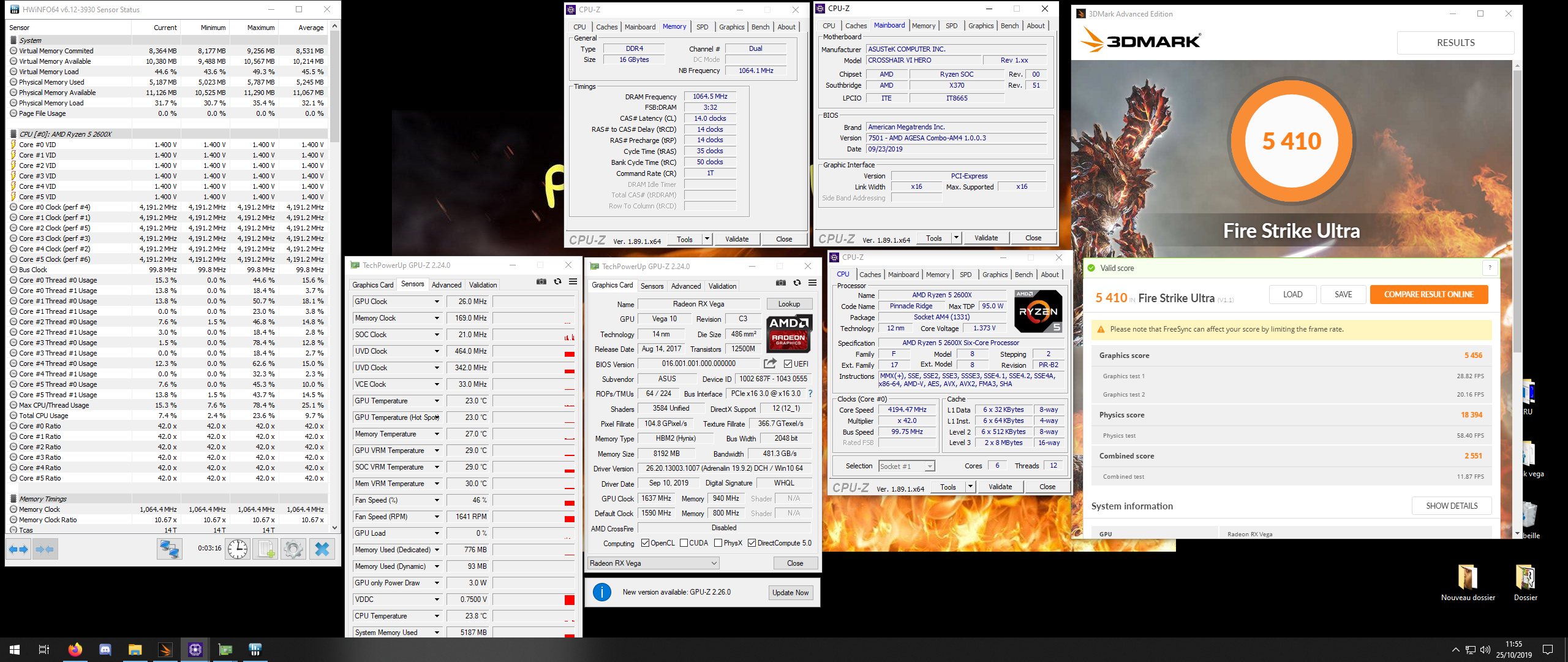1568x662 pixels.
Task: Click camera icon in GPU-Z Graphics Card window
Action: tap(781, 283)
